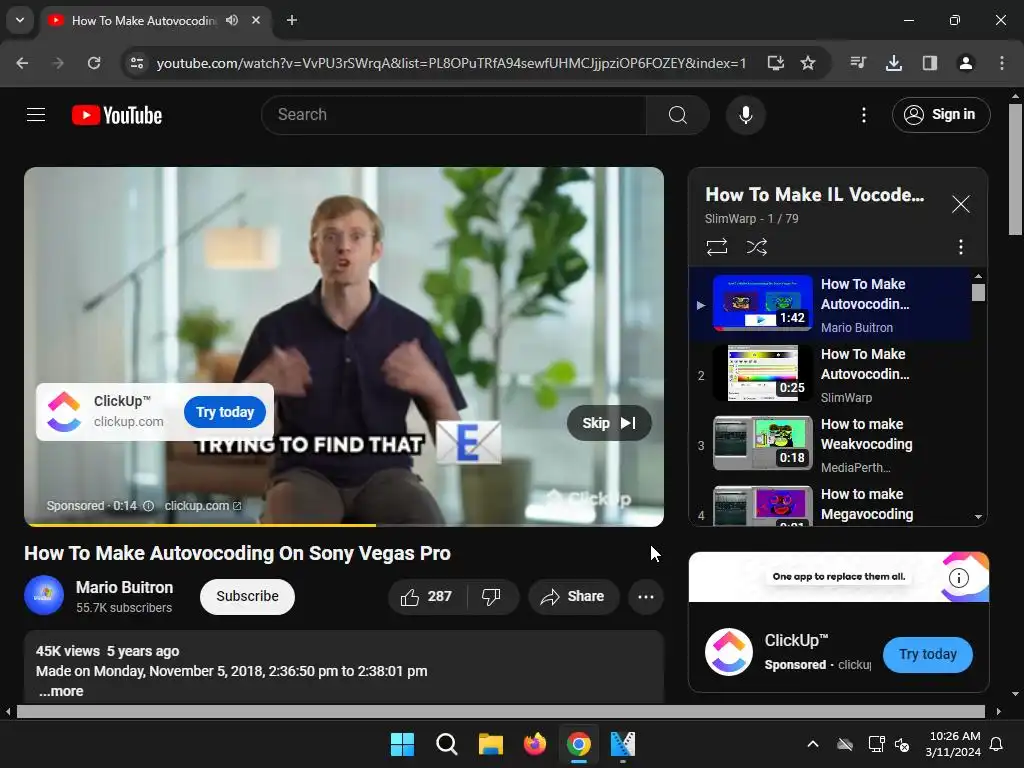Image resolution: width=1024 pixels, height=768 pixels.
Task: View site information icon in address bar
Action: pos(137,63)
